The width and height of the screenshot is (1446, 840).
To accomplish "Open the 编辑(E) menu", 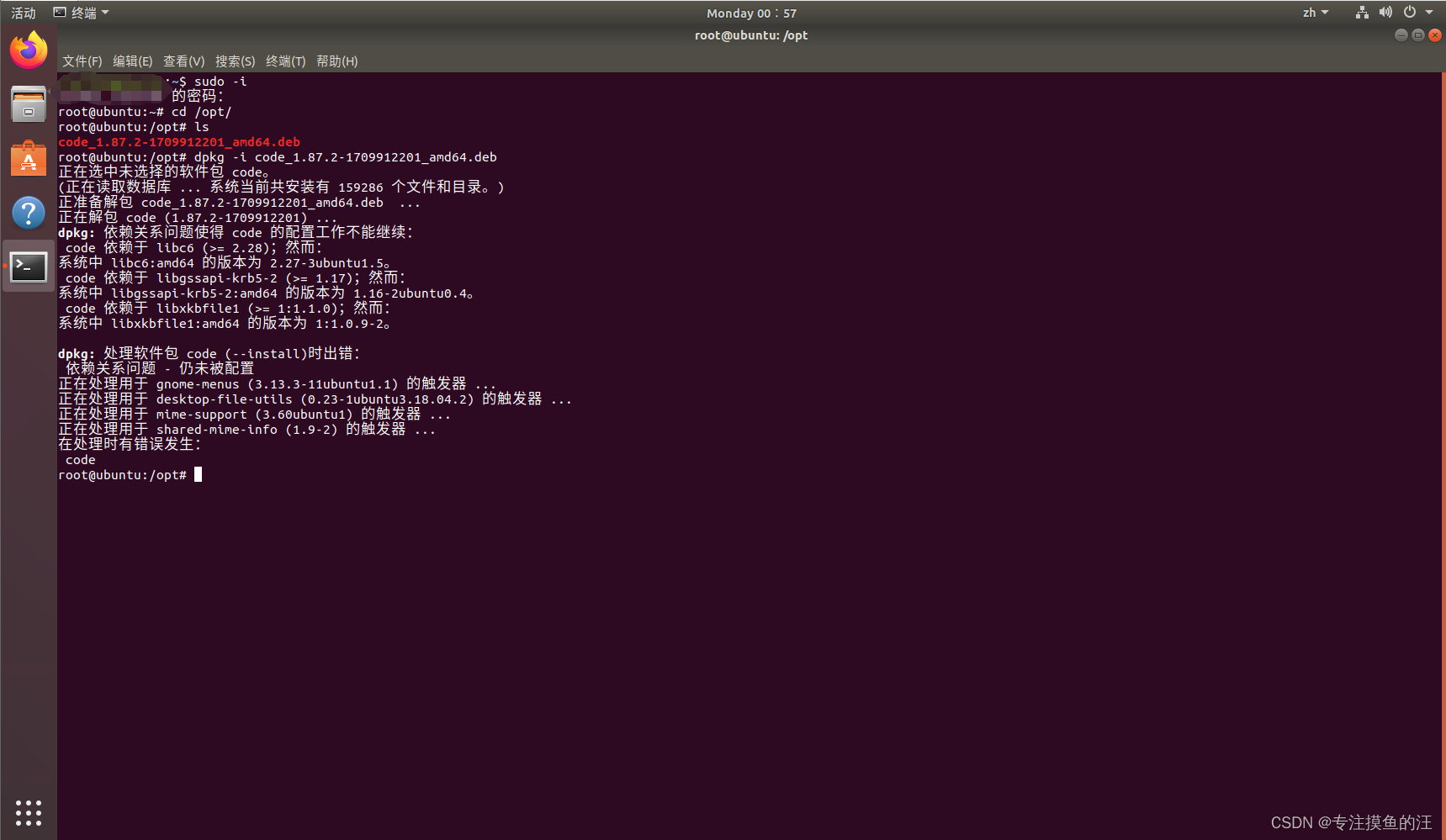I will [x=133, y=61].
